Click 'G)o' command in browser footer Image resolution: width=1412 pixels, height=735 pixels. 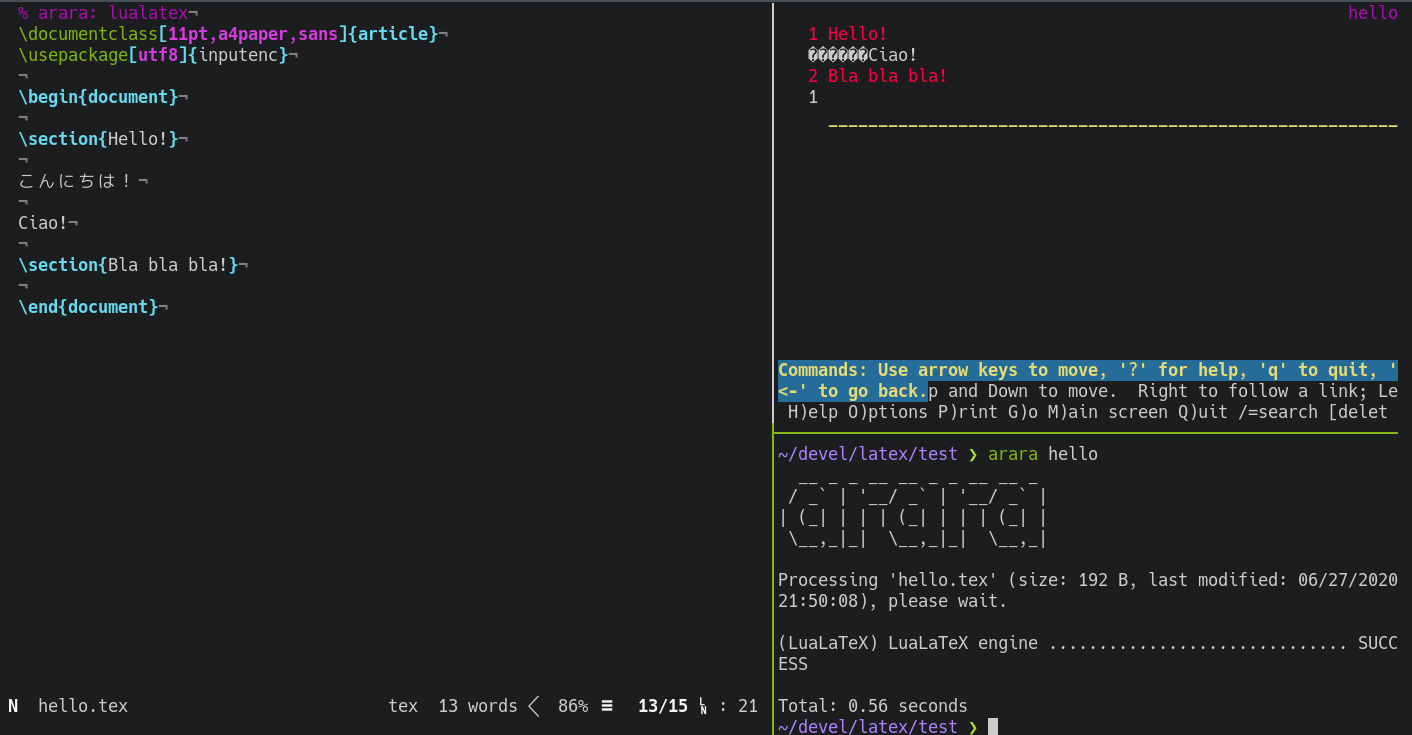coord(1023,412)
